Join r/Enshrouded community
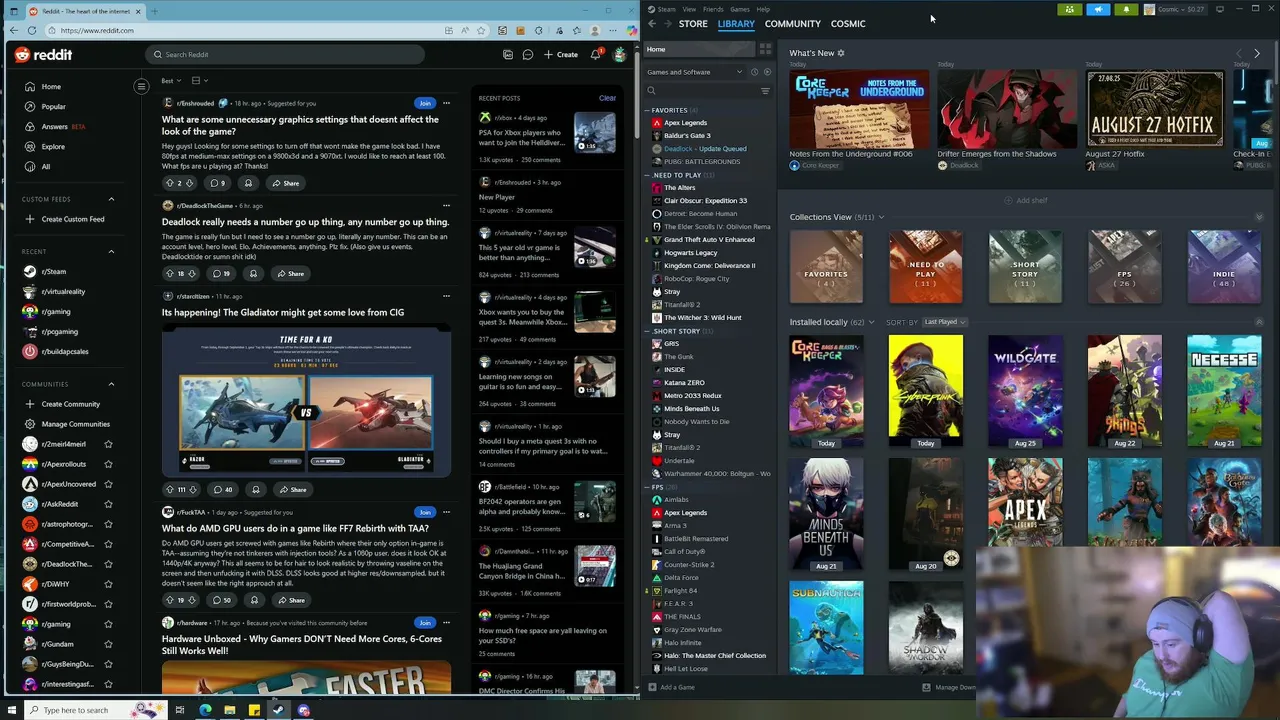This screenshot has width=1280, height=720. [x=425, y=103]
